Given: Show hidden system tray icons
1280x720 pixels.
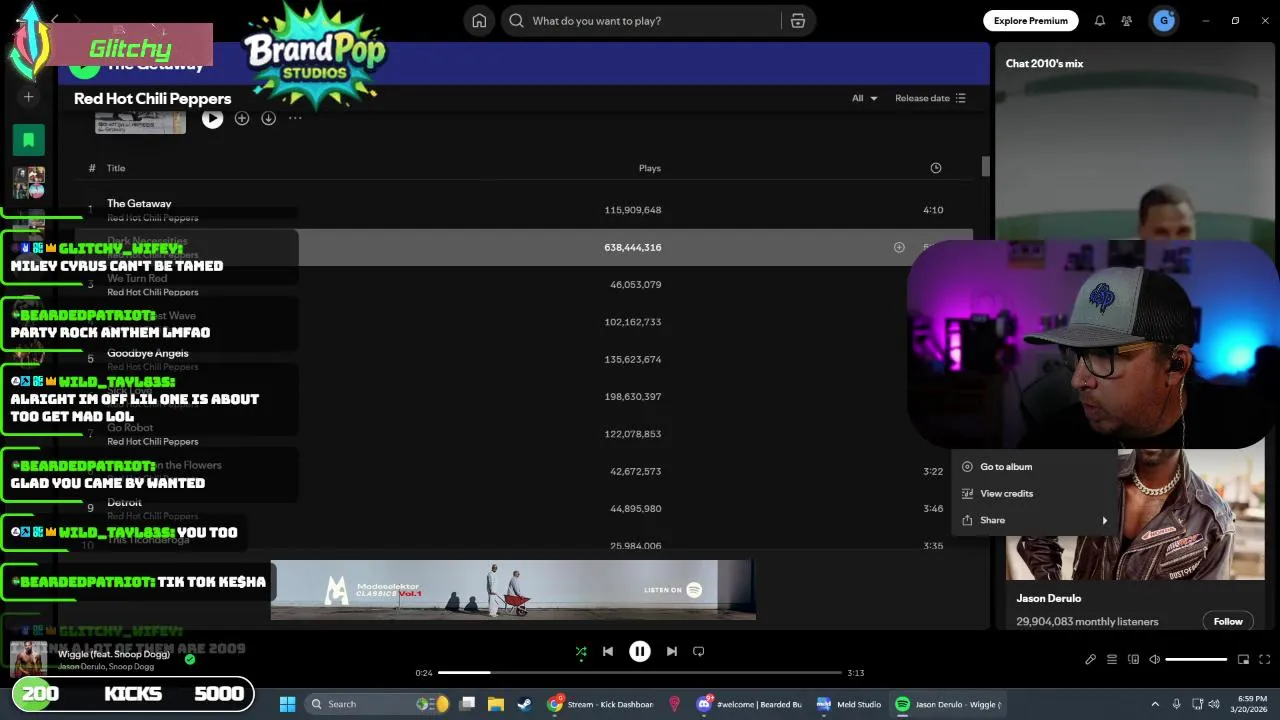Looking at the screenshot, I should point(1155,704).
